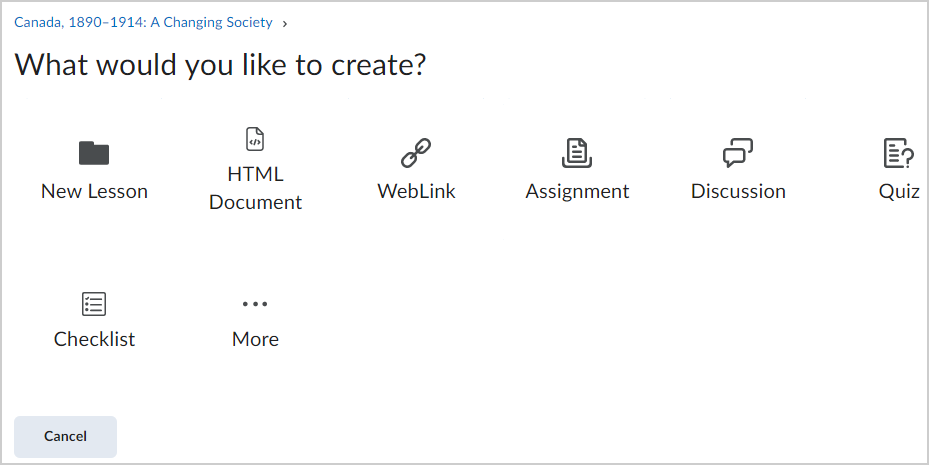This screenshot has height=465, width=929.
Task: Select the Discussion text label
Action: click(x=738, y=191)
